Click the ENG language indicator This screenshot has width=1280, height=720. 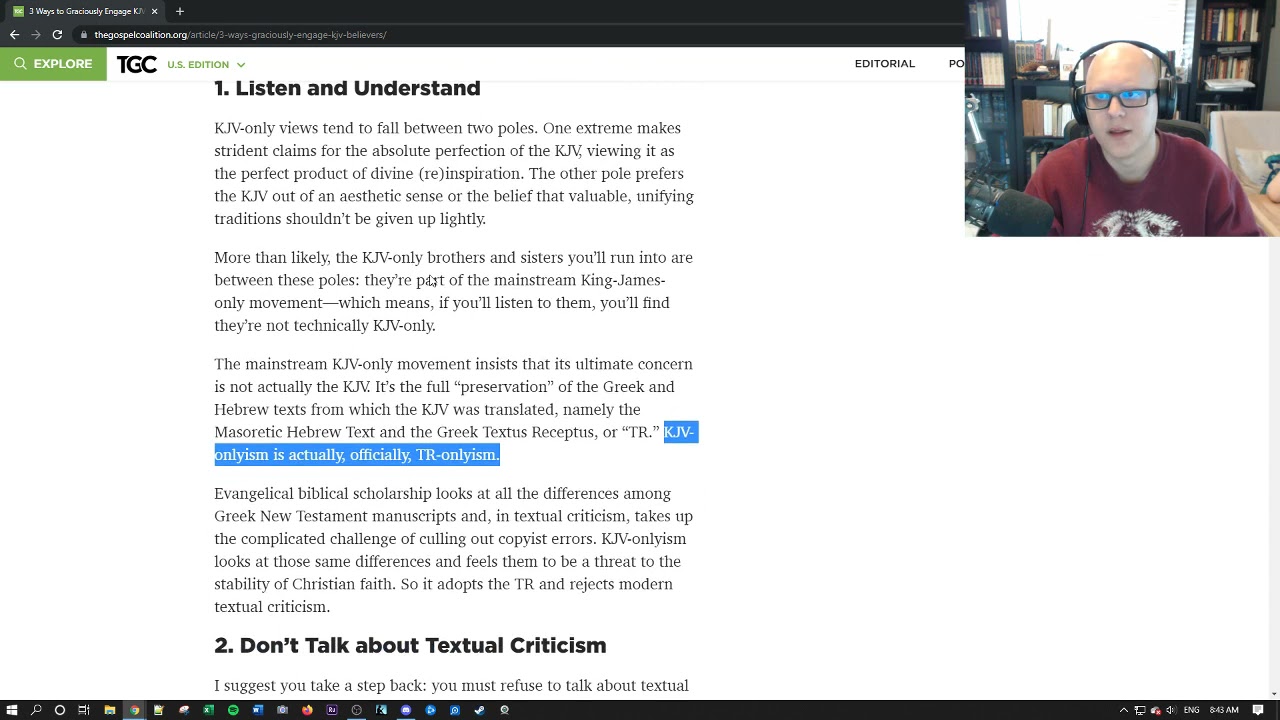click(x=1191, y=710)
